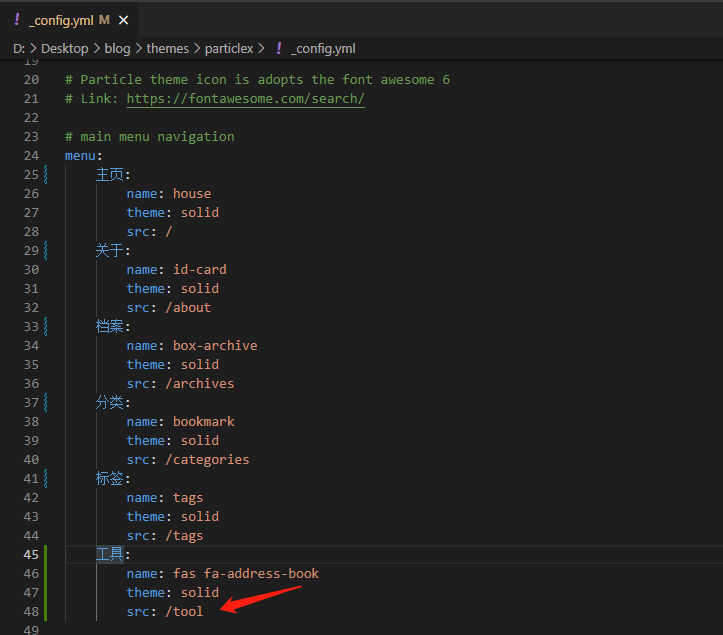Click the 'solid' value on line 47
The image size is (723, 635).
click(200, 593)
